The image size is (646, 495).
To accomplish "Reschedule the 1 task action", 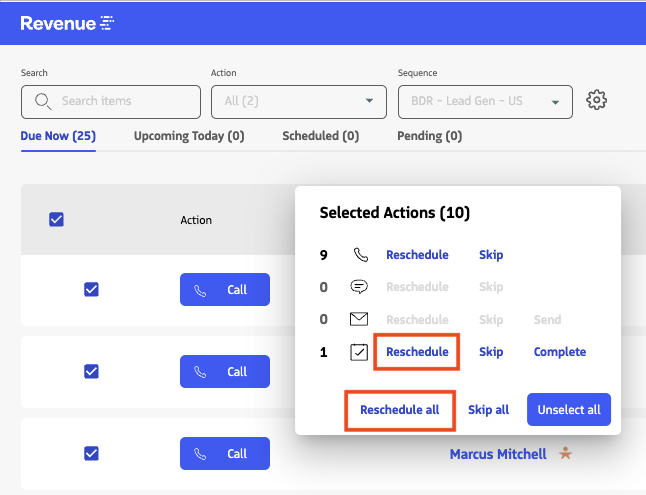I will point(417,352).
